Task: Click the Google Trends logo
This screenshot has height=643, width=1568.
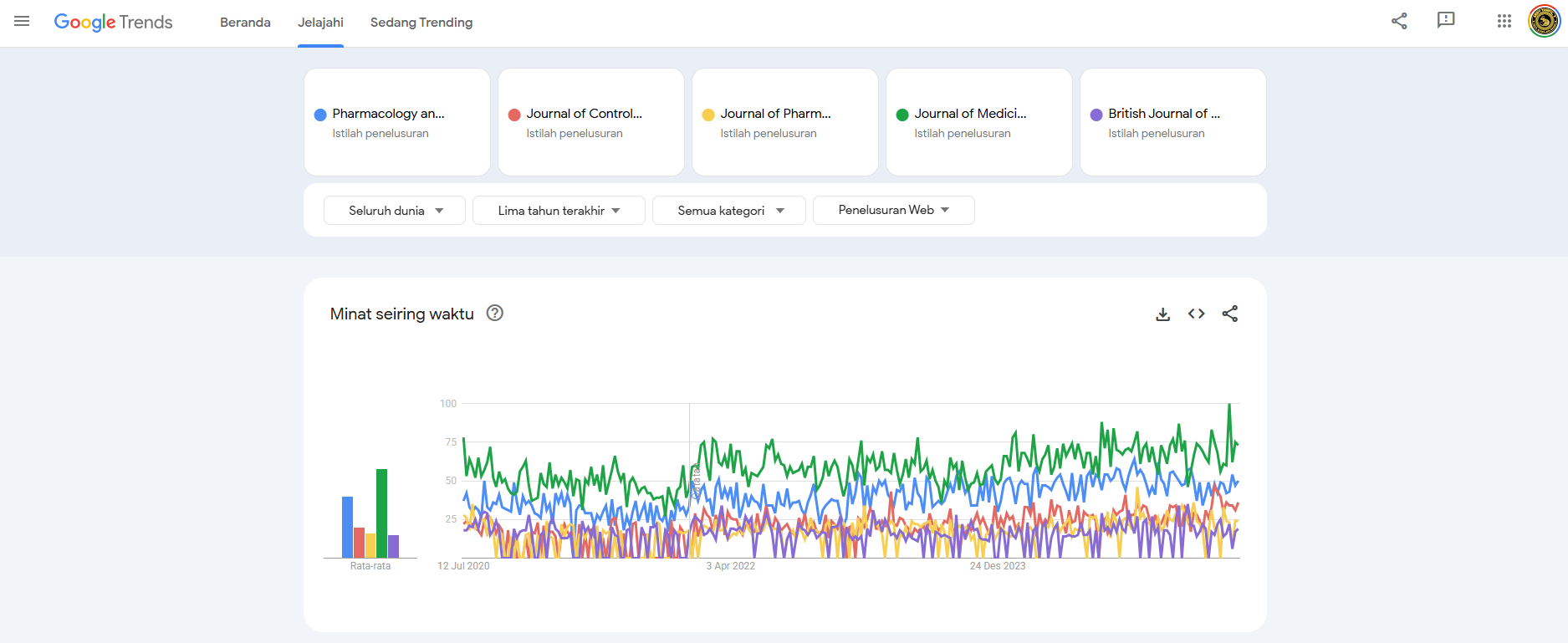Action: (113, 23)
